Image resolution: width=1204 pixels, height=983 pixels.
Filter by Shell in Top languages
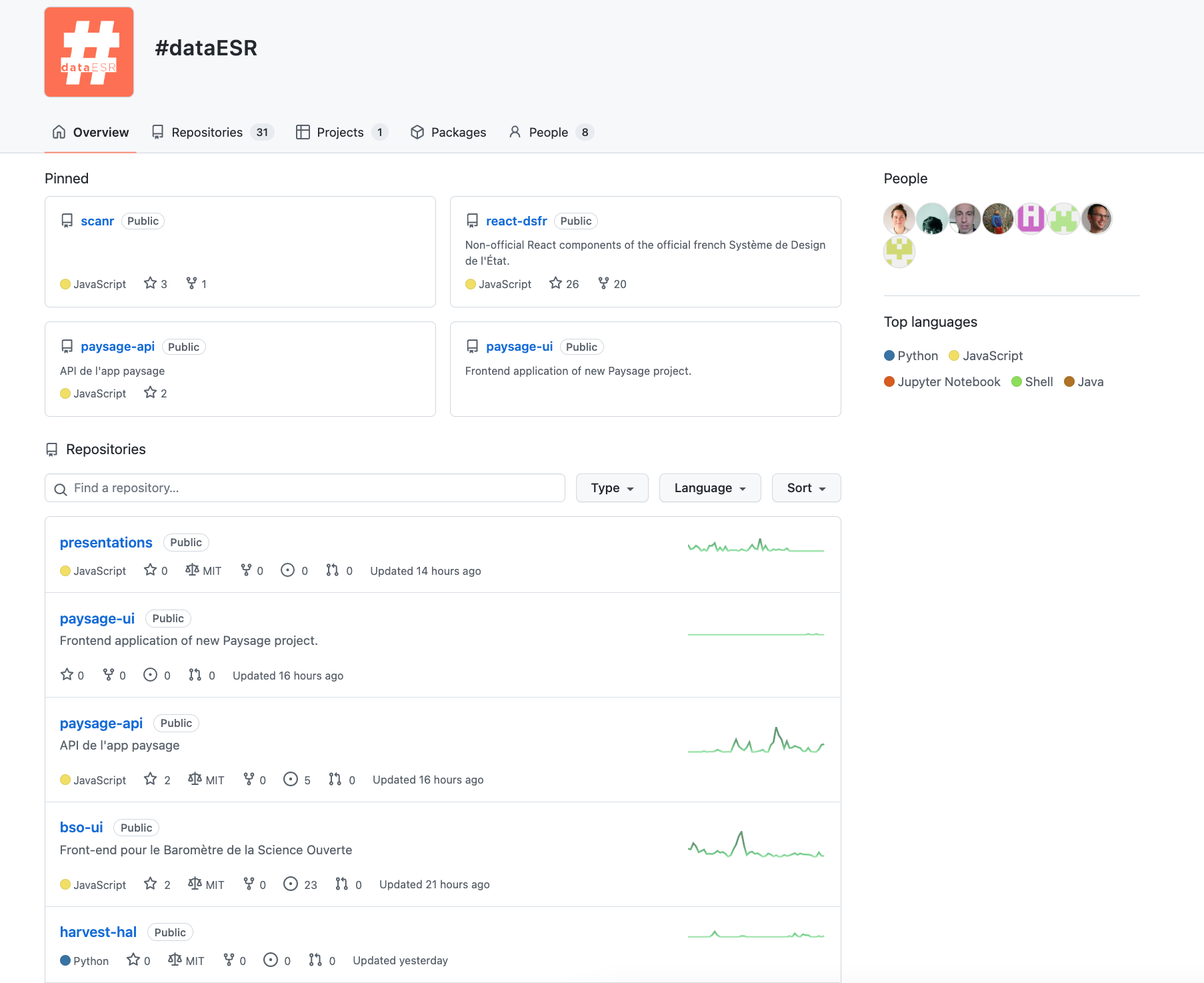pyautogui.click(x=1032, y=381)
